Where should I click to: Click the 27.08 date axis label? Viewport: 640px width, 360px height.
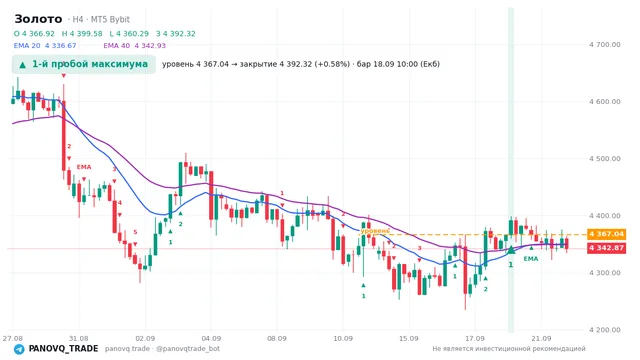13,338
